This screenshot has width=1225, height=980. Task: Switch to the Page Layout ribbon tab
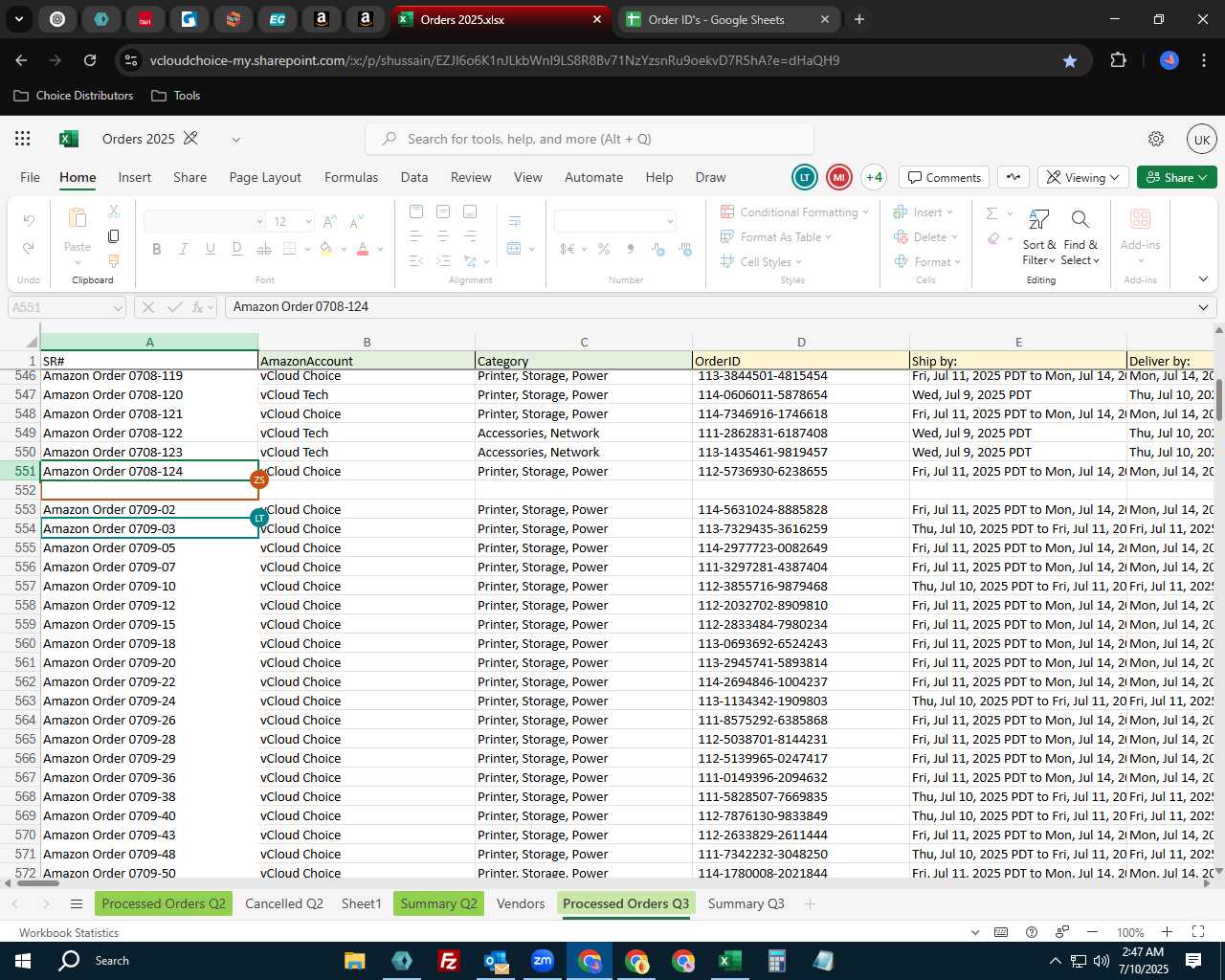tap(265, 177)
